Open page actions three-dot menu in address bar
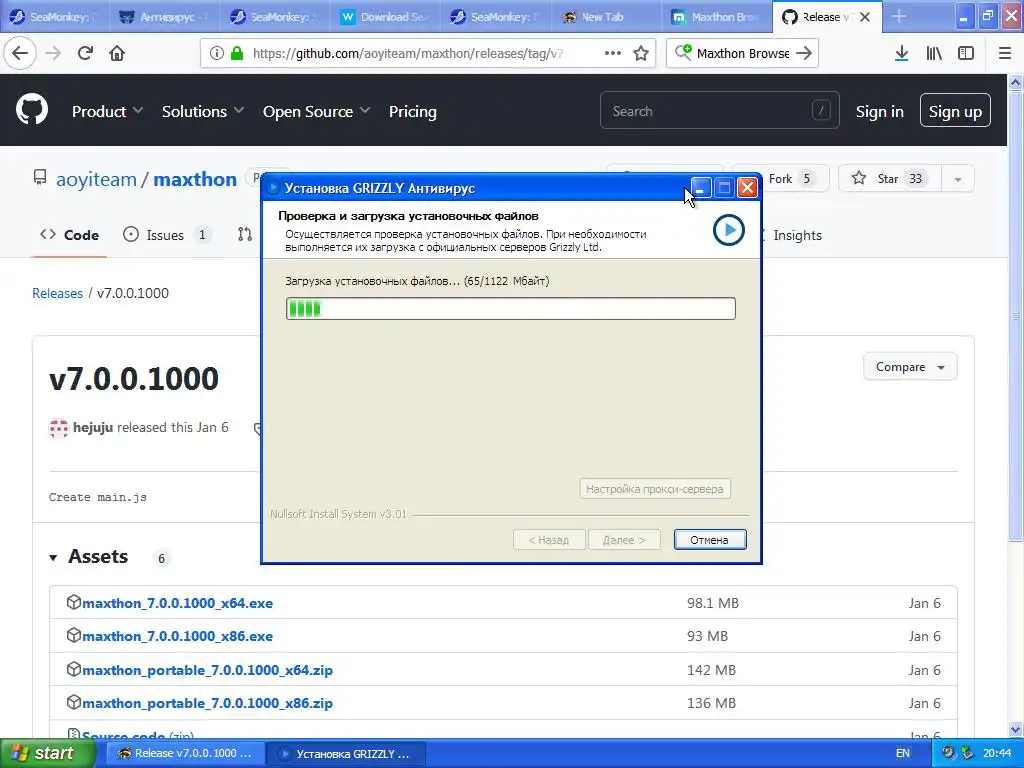The width and height of the screenshot is (1024, 768). point(613,53)
